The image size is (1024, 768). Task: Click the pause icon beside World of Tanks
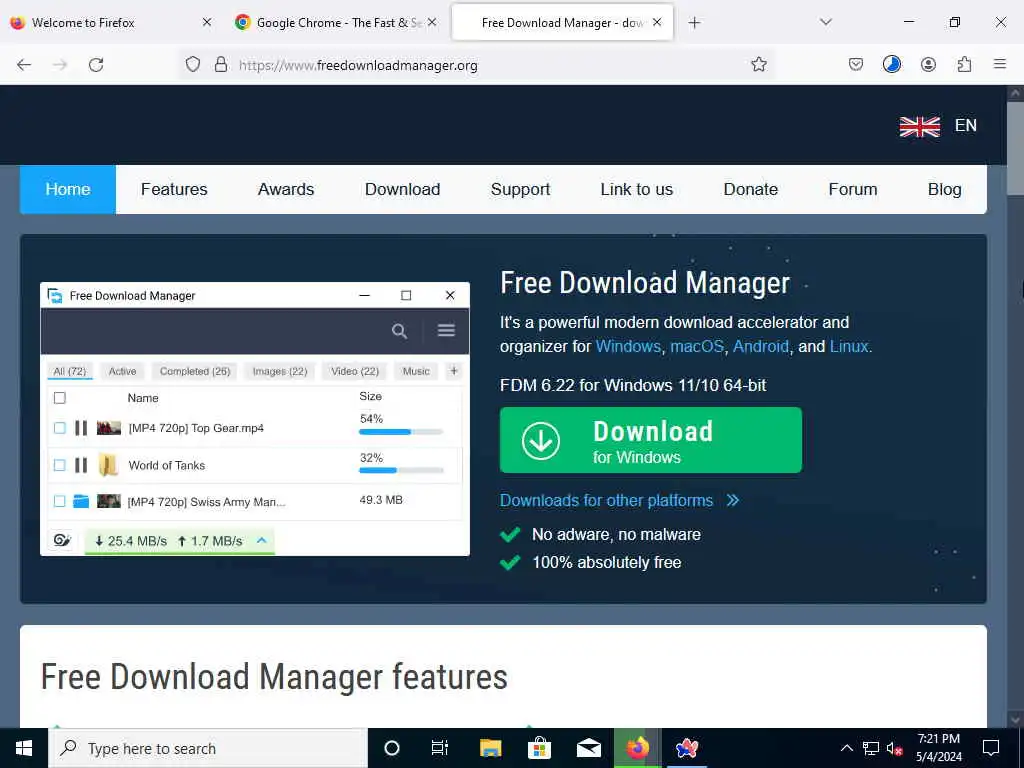pyautogui.click(x=81, y=465)
